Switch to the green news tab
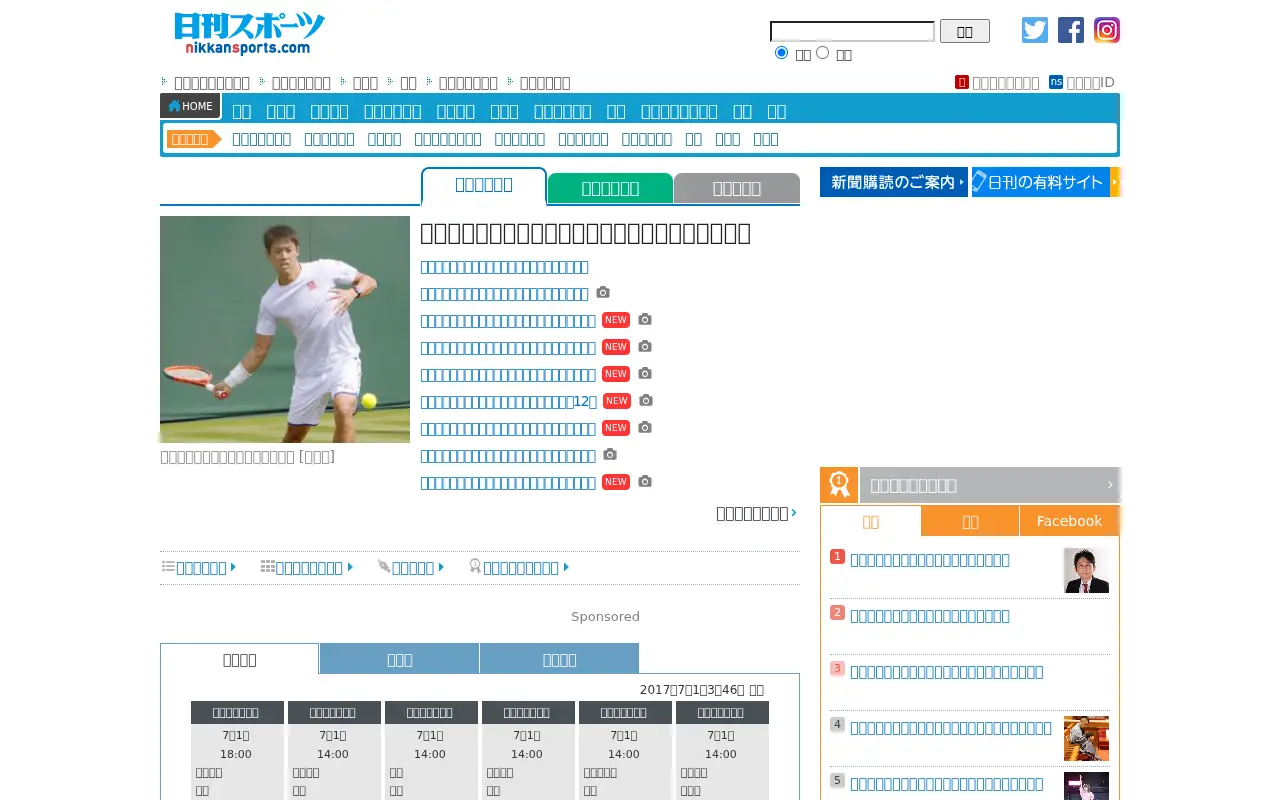The image size is (1280, 800). [610, 188]
